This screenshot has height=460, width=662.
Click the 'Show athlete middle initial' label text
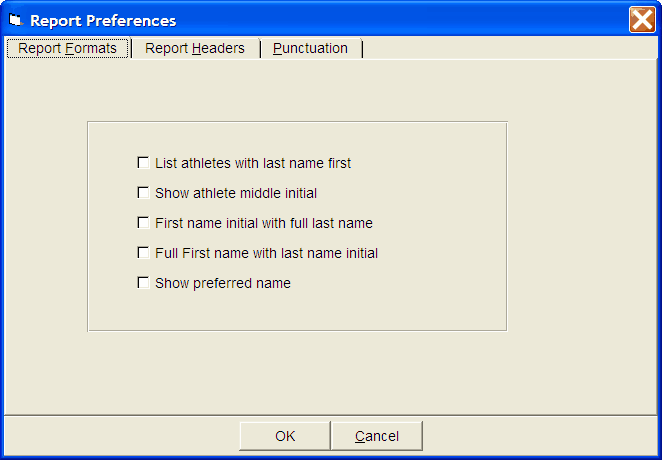tap(236, 193)
